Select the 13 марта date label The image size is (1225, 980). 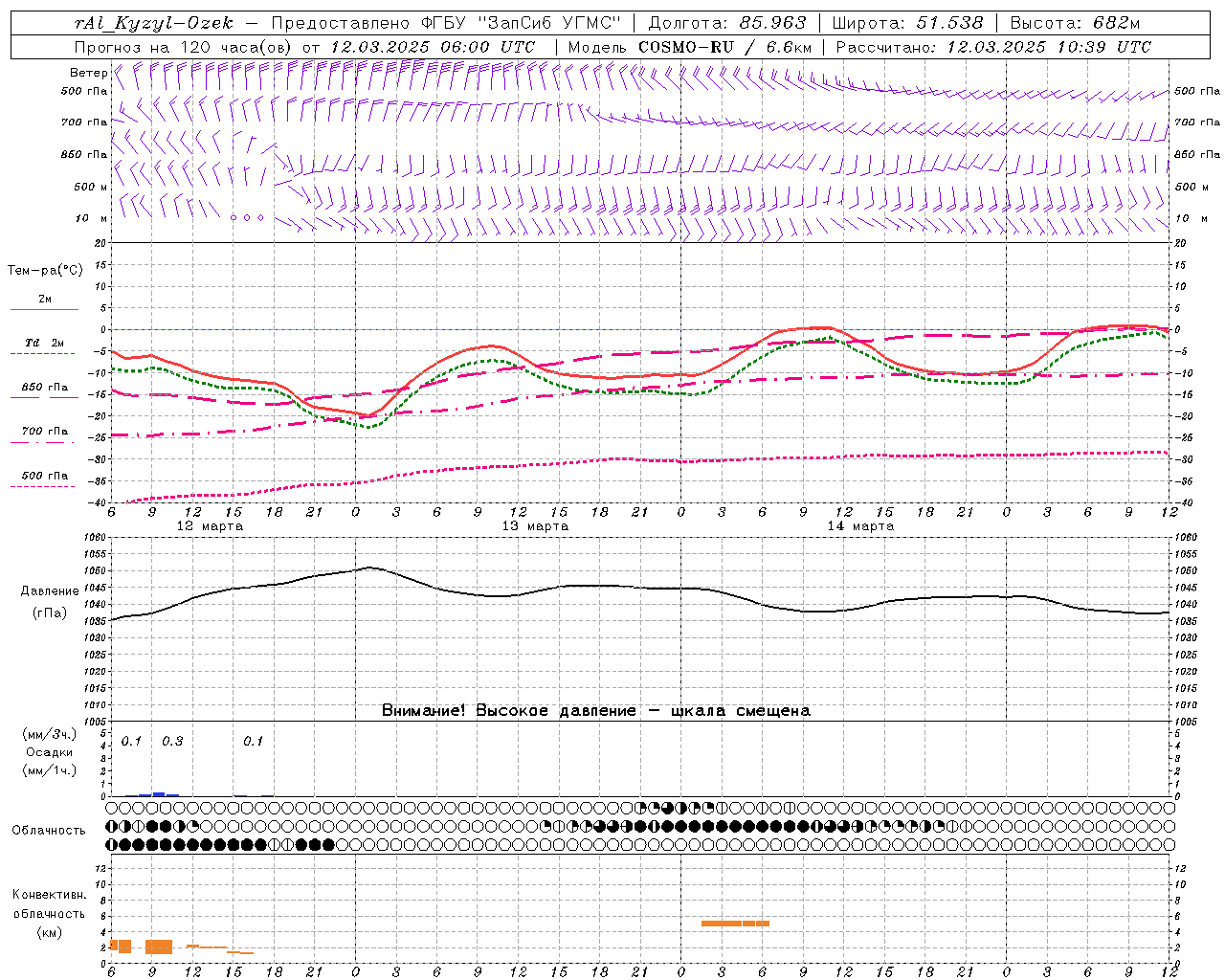[x=535, y=525]
